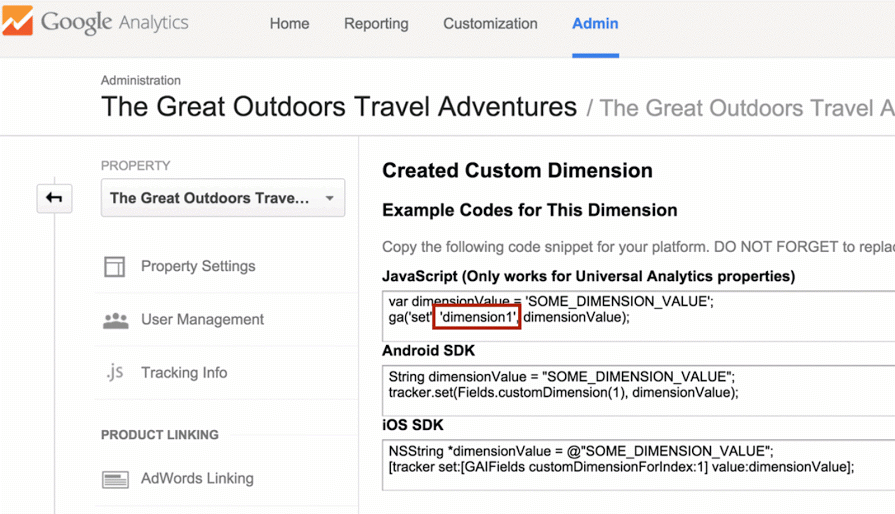Viewport: 895px width, 514px height.
Task: Click the 'Administration' text
Action: click(x=141, y=80)
